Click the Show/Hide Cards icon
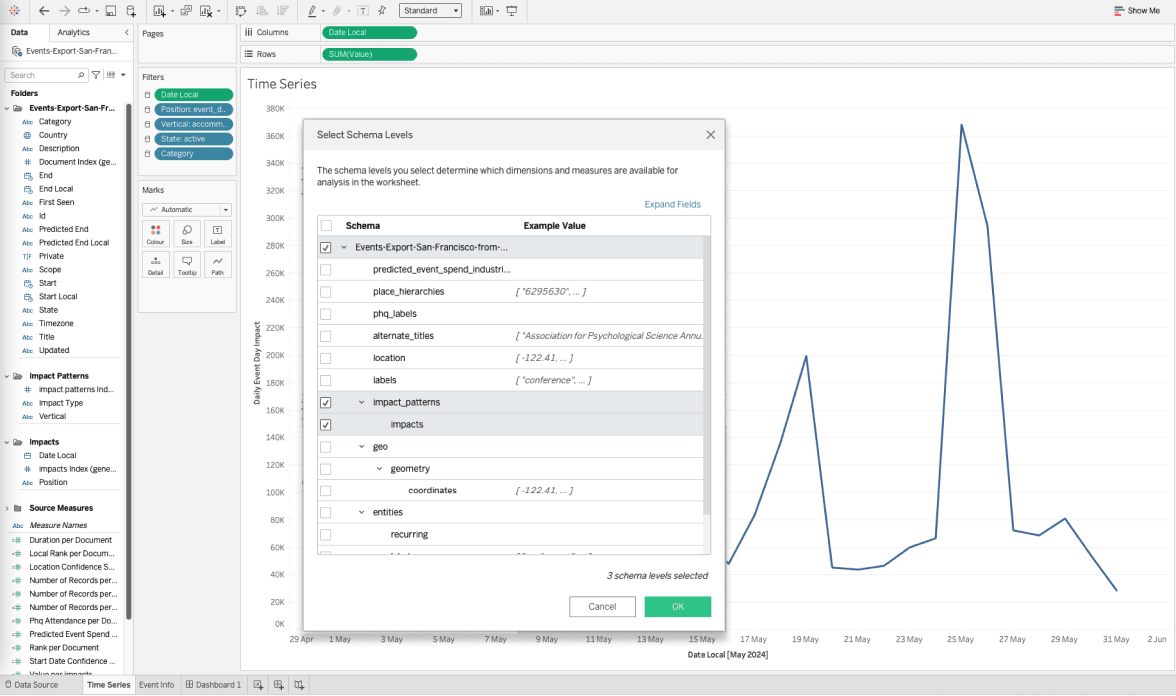 pos(486,10)
